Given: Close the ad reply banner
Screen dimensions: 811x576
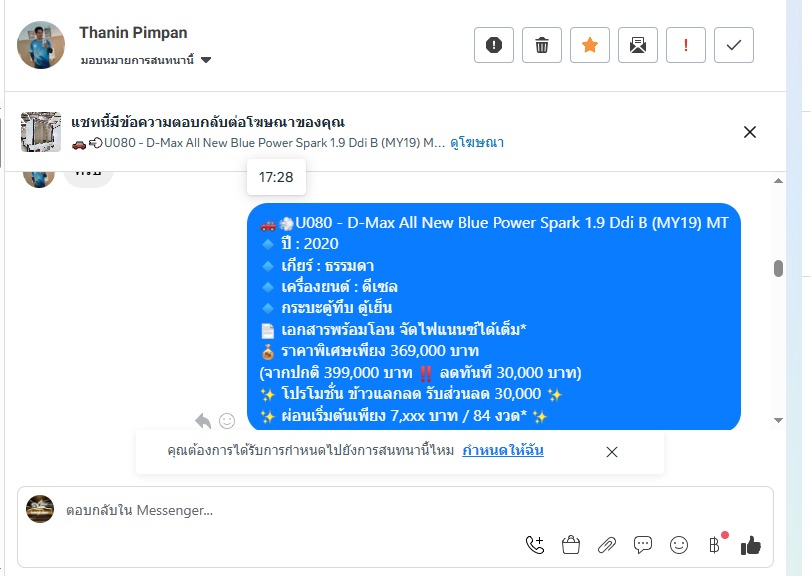Looking at the screenshot, I should tap(749, 132).
